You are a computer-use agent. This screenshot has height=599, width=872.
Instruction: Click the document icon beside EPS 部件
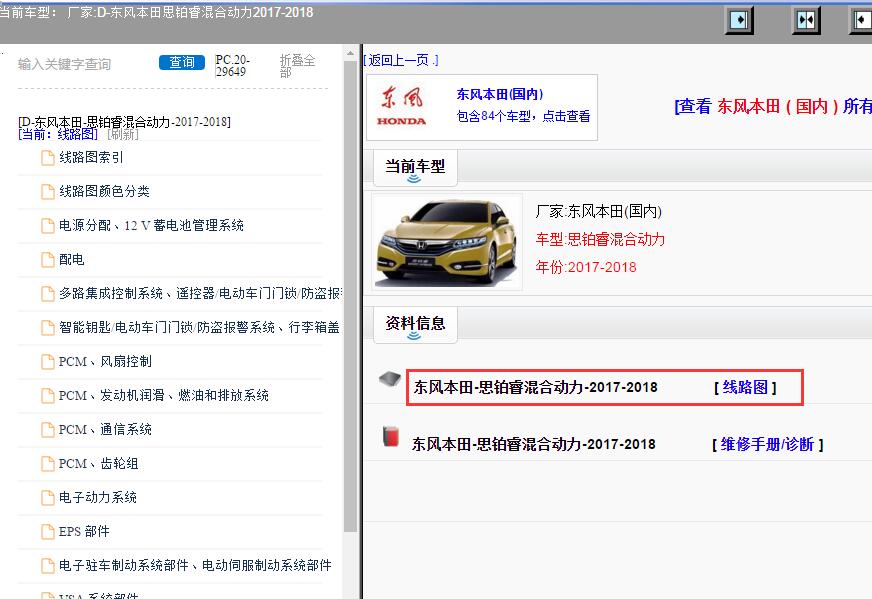[x=48, y=532]
